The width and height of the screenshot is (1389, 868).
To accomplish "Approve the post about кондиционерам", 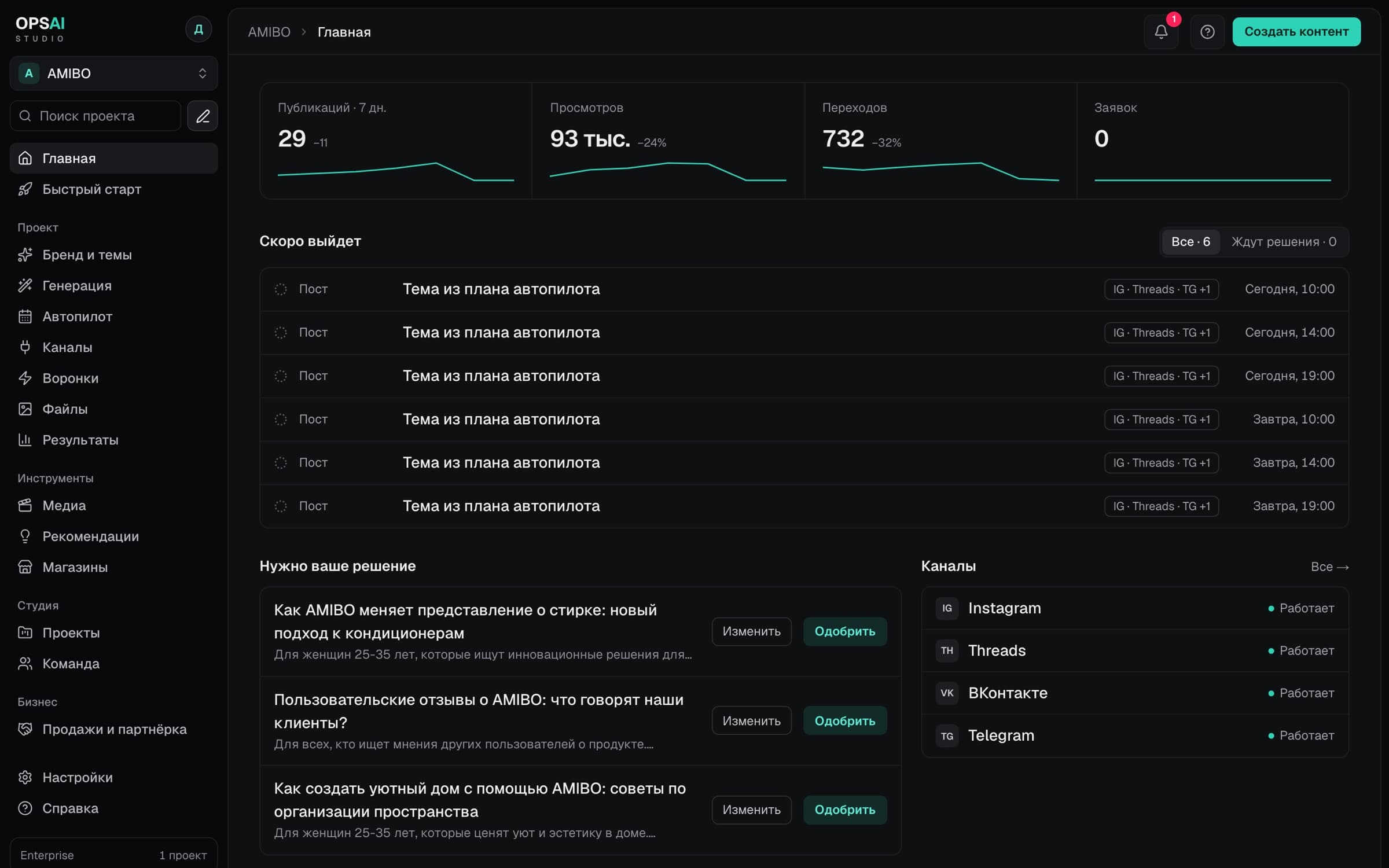I will pyautogui.click(x=845, y=631).
